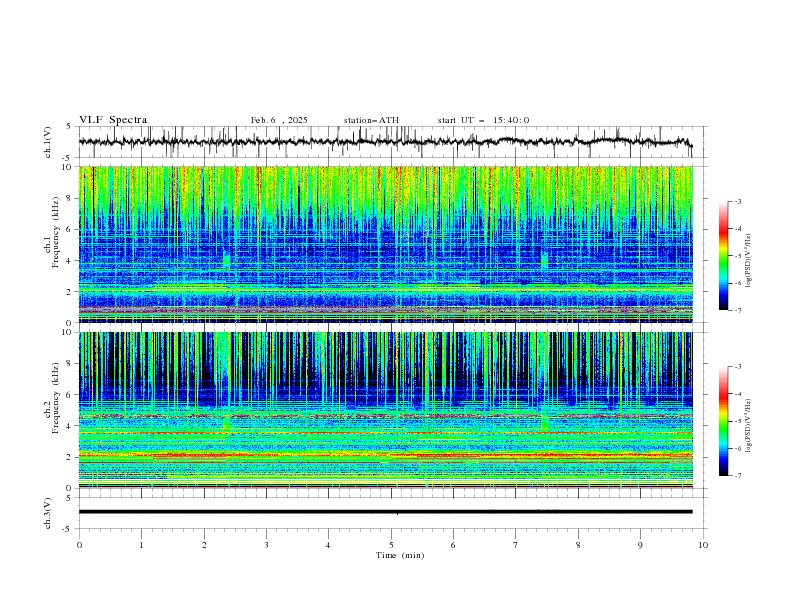
Task: Click the lower 'log(PSD)(V²/Hz)' colorbar label
Action: click(749, 426)
